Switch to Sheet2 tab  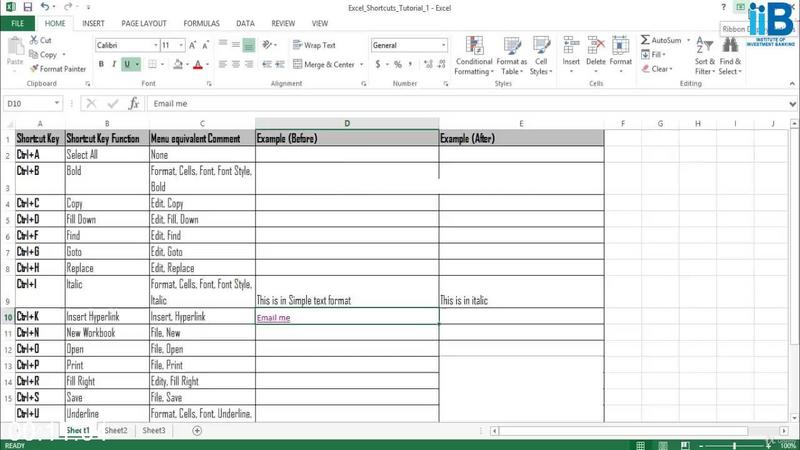click(116, 431)
